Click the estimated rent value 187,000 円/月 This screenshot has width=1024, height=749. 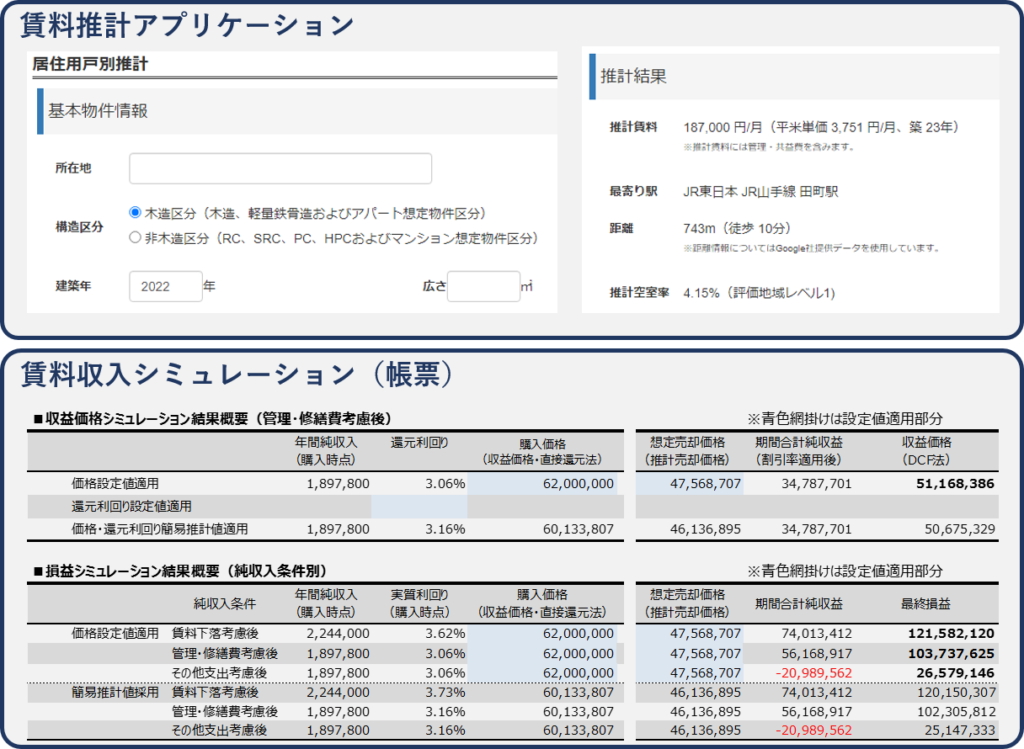722,127
